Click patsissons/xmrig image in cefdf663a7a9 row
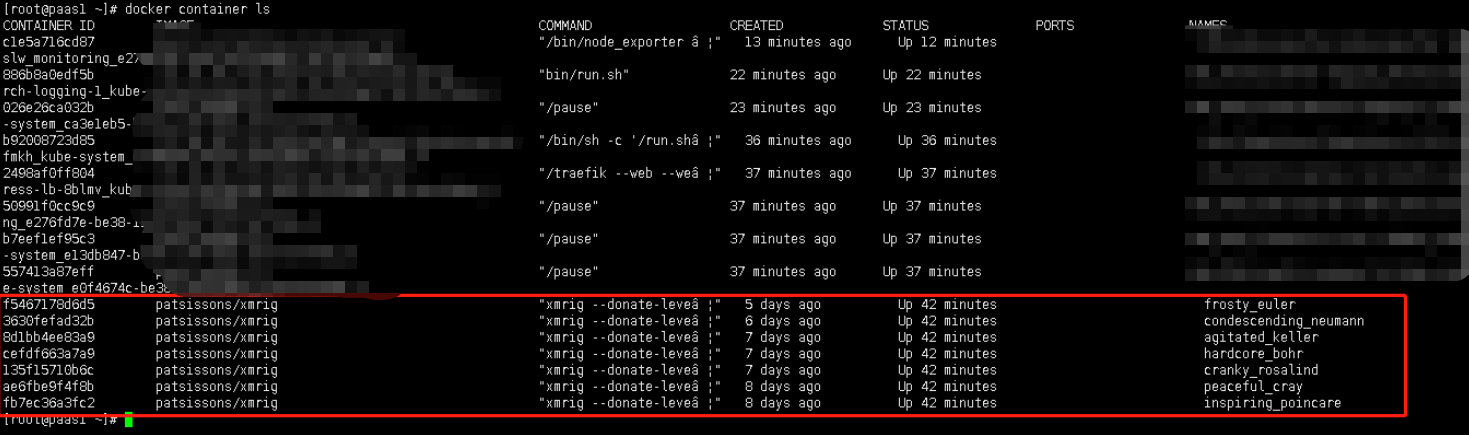The image size is (1469, 435). tap(217, 354)
